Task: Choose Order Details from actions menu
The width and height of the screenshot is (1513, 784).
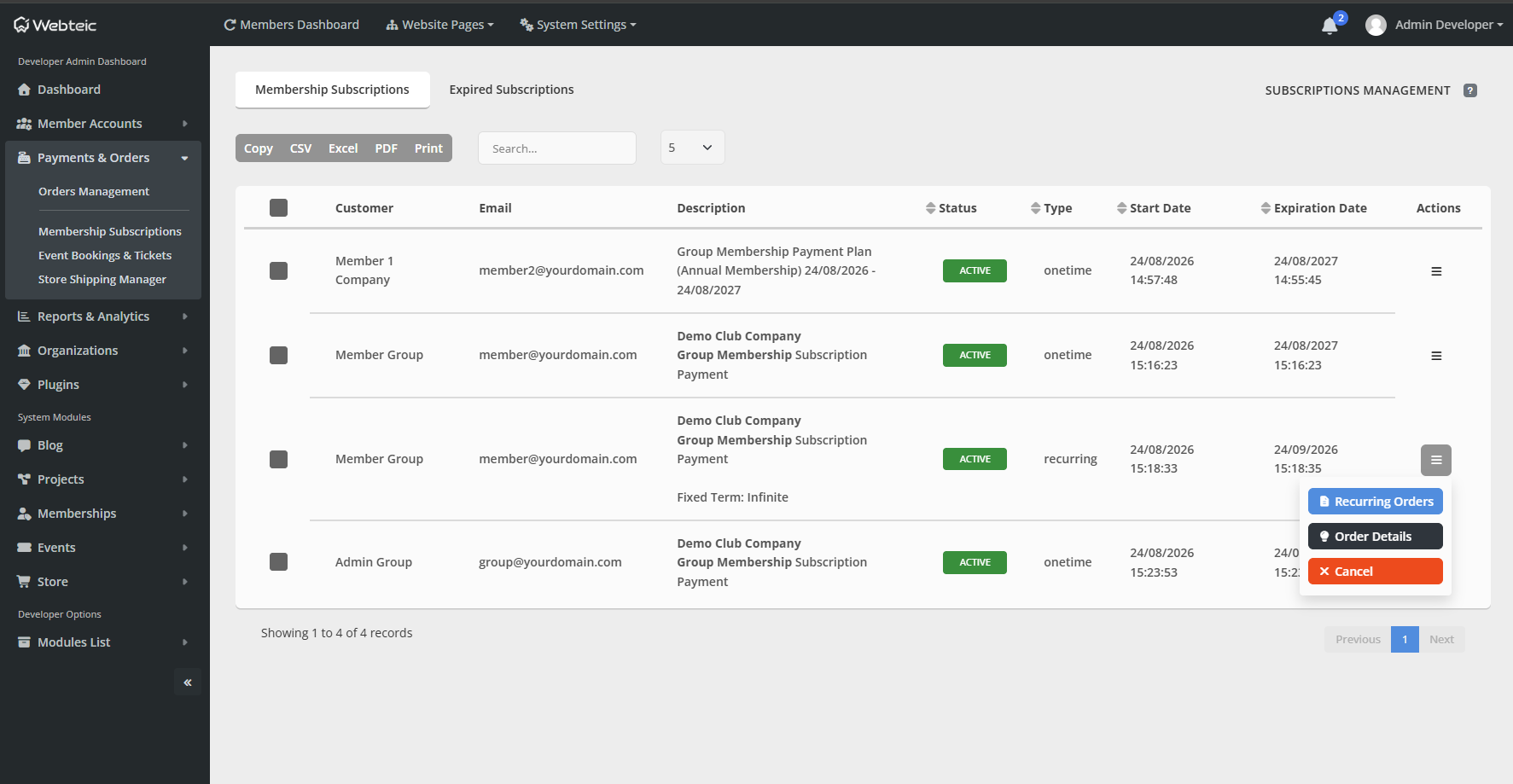Action: (1376, 537)
